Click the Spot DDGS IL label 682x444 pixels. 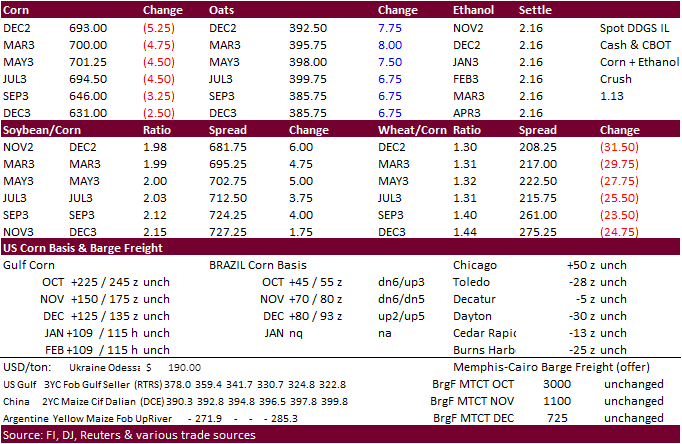634,28
